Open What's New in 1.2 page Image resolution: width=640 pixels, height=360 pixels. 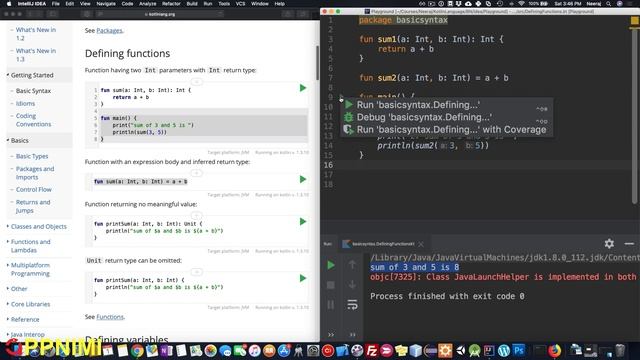point(36,33)
